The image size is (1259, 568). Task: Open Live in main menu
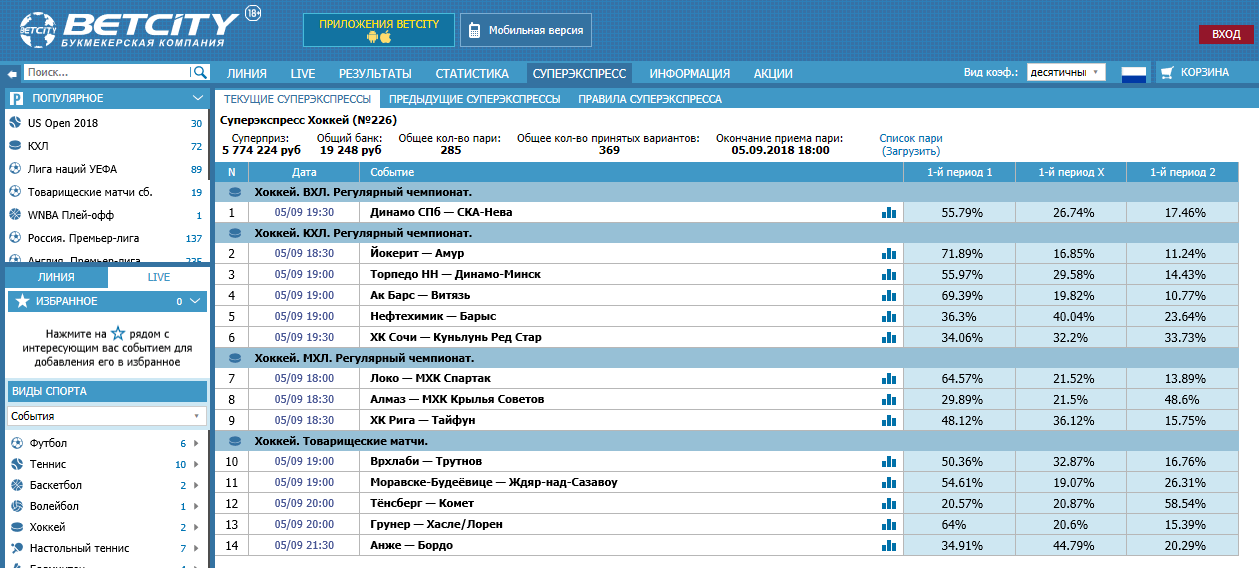[x=303, y=73]
